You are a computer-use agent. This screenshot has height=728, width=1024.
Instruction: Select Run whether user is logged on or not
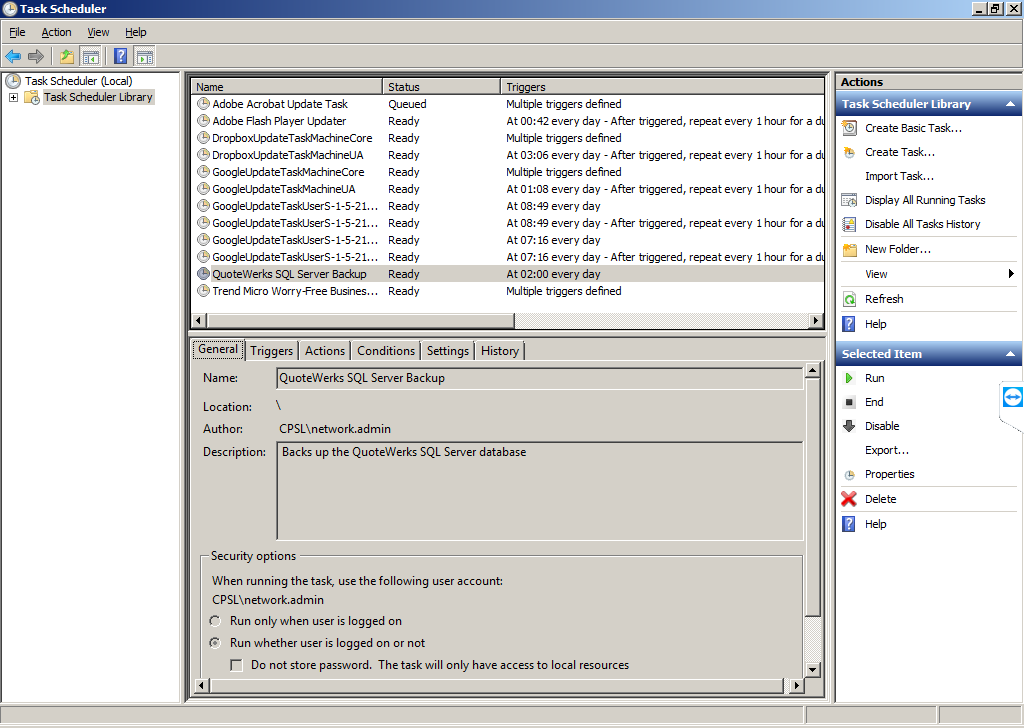click(x=215, y=643)
